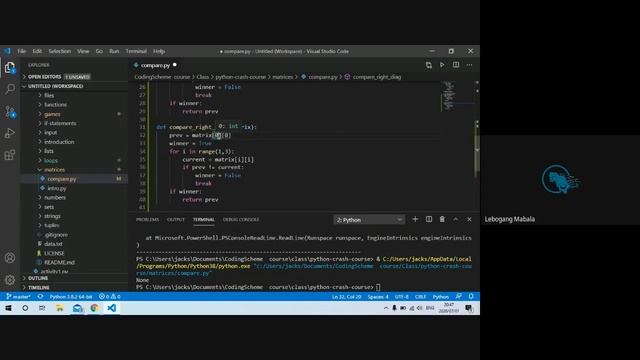Open File Explorer from taskbar
The height and width of the screenshot is (360, 640).
(x=60, y=308)
